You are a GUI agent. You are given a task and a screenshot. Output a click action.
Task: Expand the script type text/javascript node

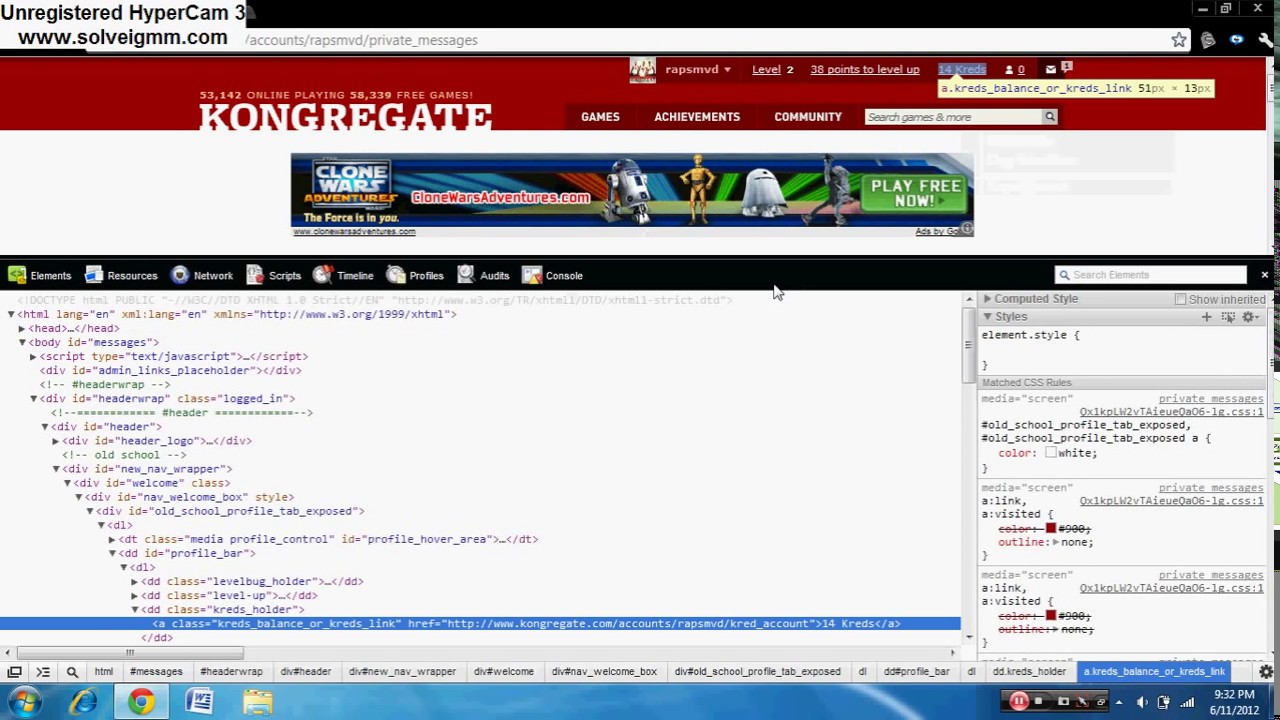point(33,356)
